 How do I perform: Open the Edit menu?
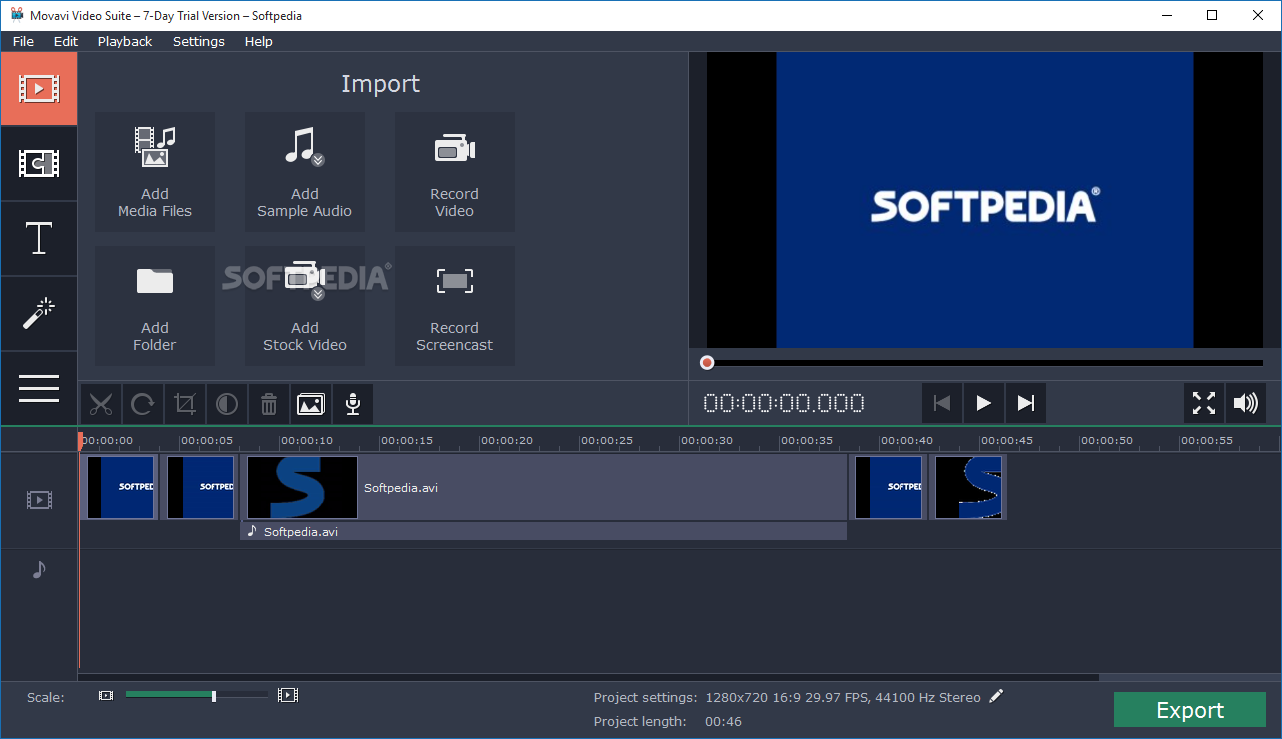click(66, 41)
